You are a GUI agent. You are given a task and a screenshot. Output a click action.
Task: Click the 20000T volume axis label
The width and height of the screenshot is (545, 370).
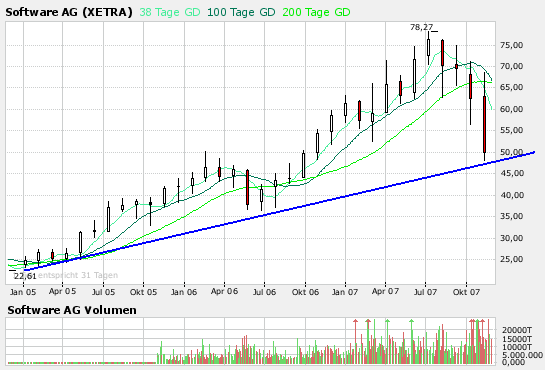tap(517, 330)
